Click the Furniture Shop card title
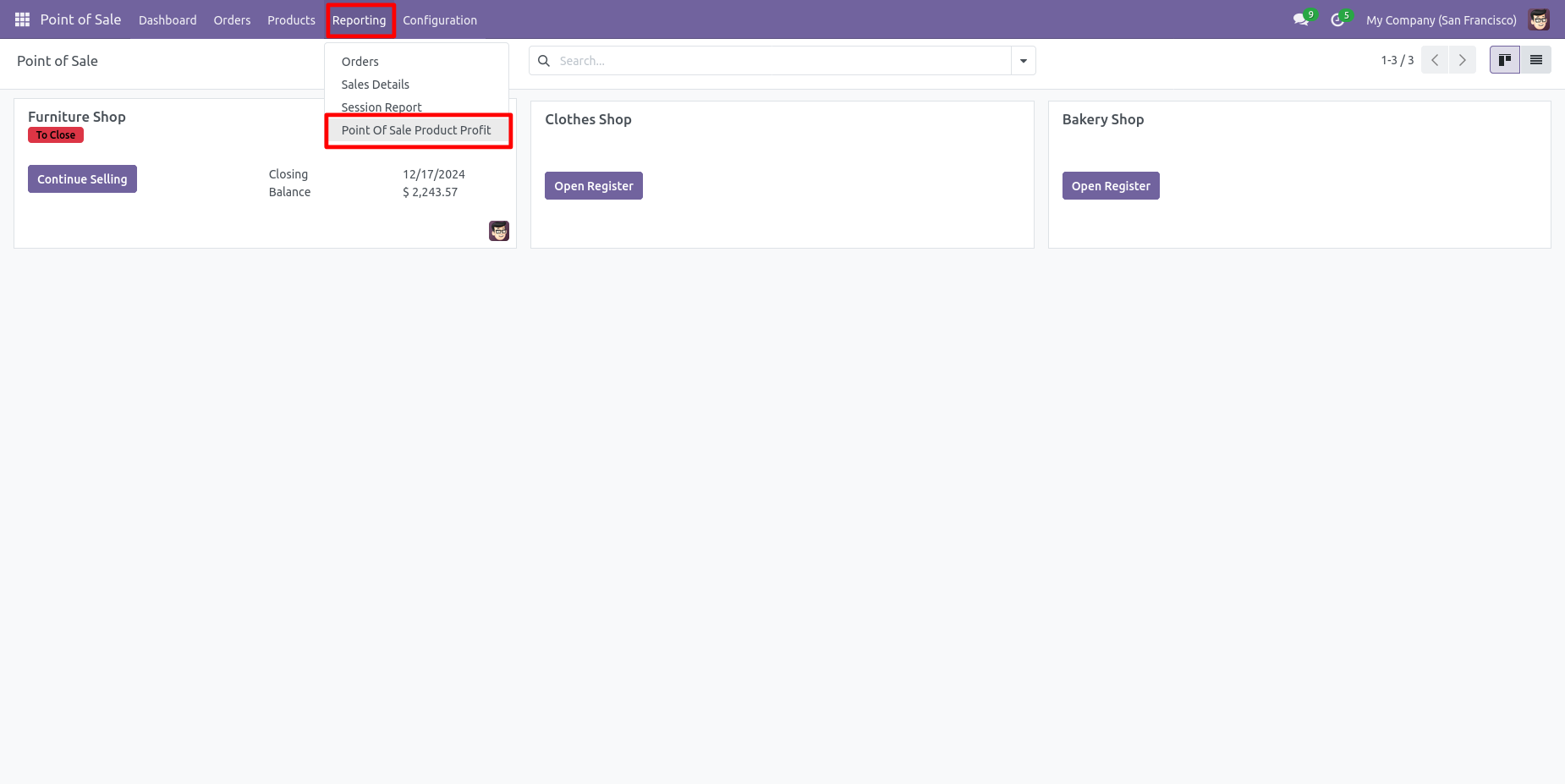1565x784 pixels. (x=77, y=117)
